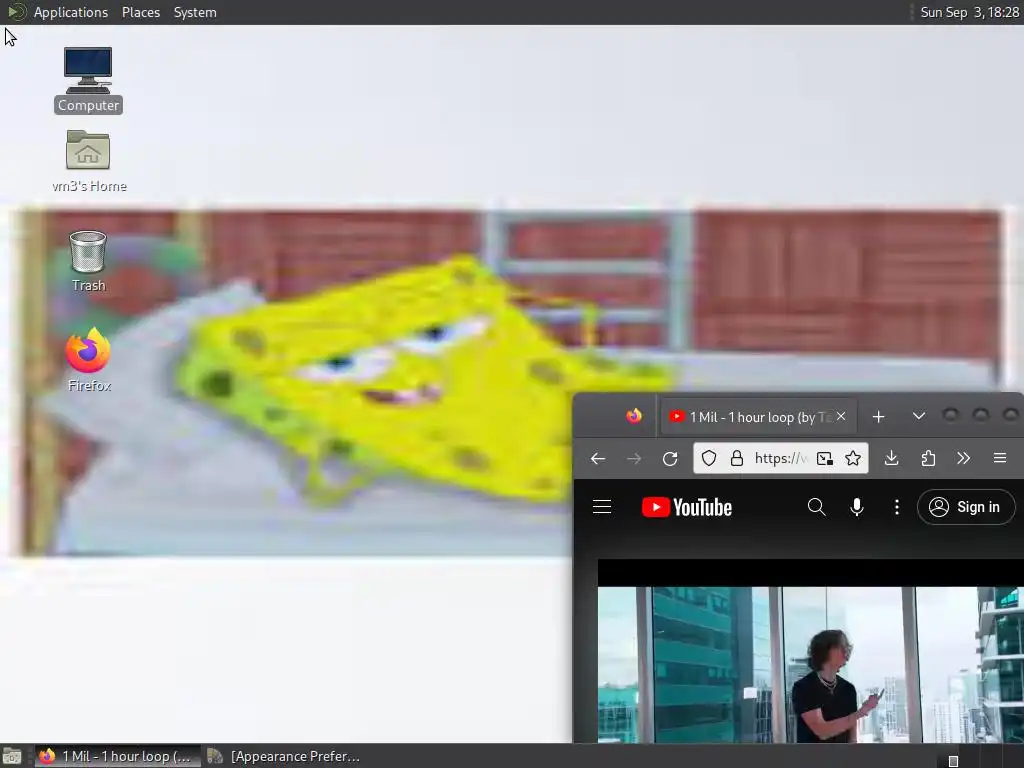This screenshot has height=768, width=1024.
Task: Show desktop from bottom panel icon
Action: (x=12, y=756)
